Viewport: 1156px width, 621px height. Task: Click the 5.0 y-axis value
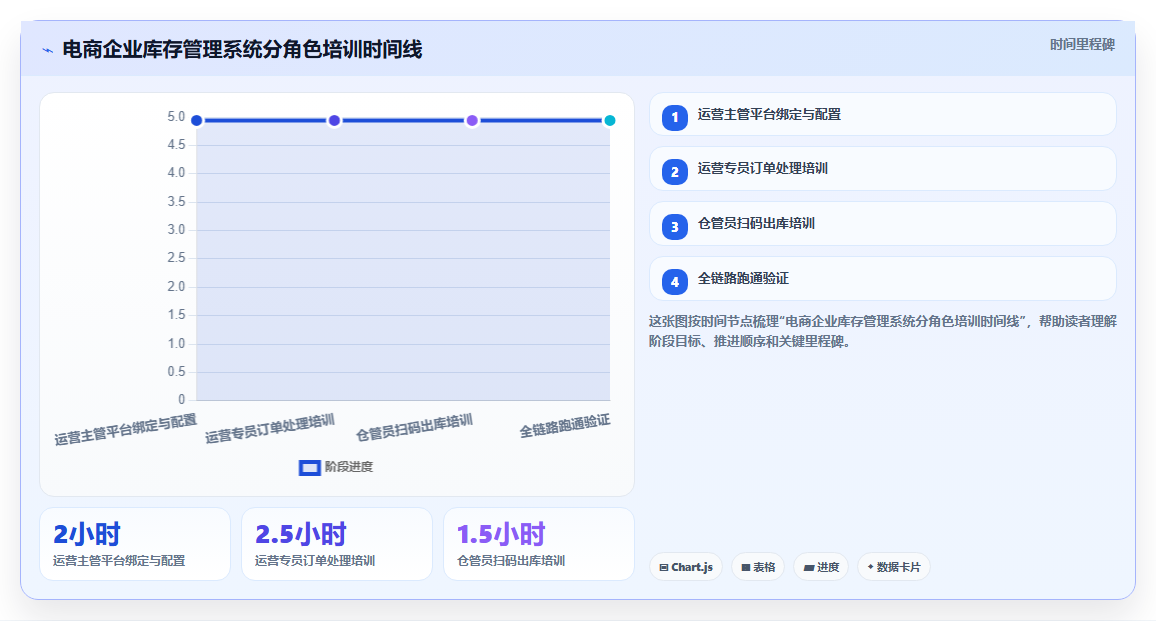point(176,117)
